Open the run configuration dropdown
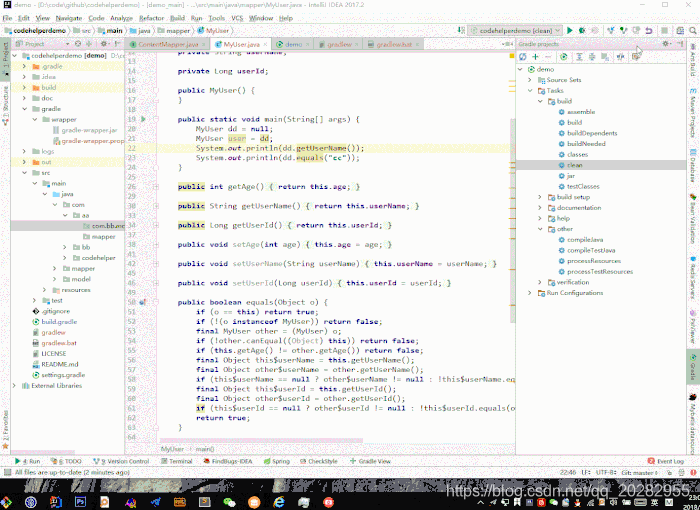Image resolution: width=700 pixels, height=510 pixels. point(516,30)
